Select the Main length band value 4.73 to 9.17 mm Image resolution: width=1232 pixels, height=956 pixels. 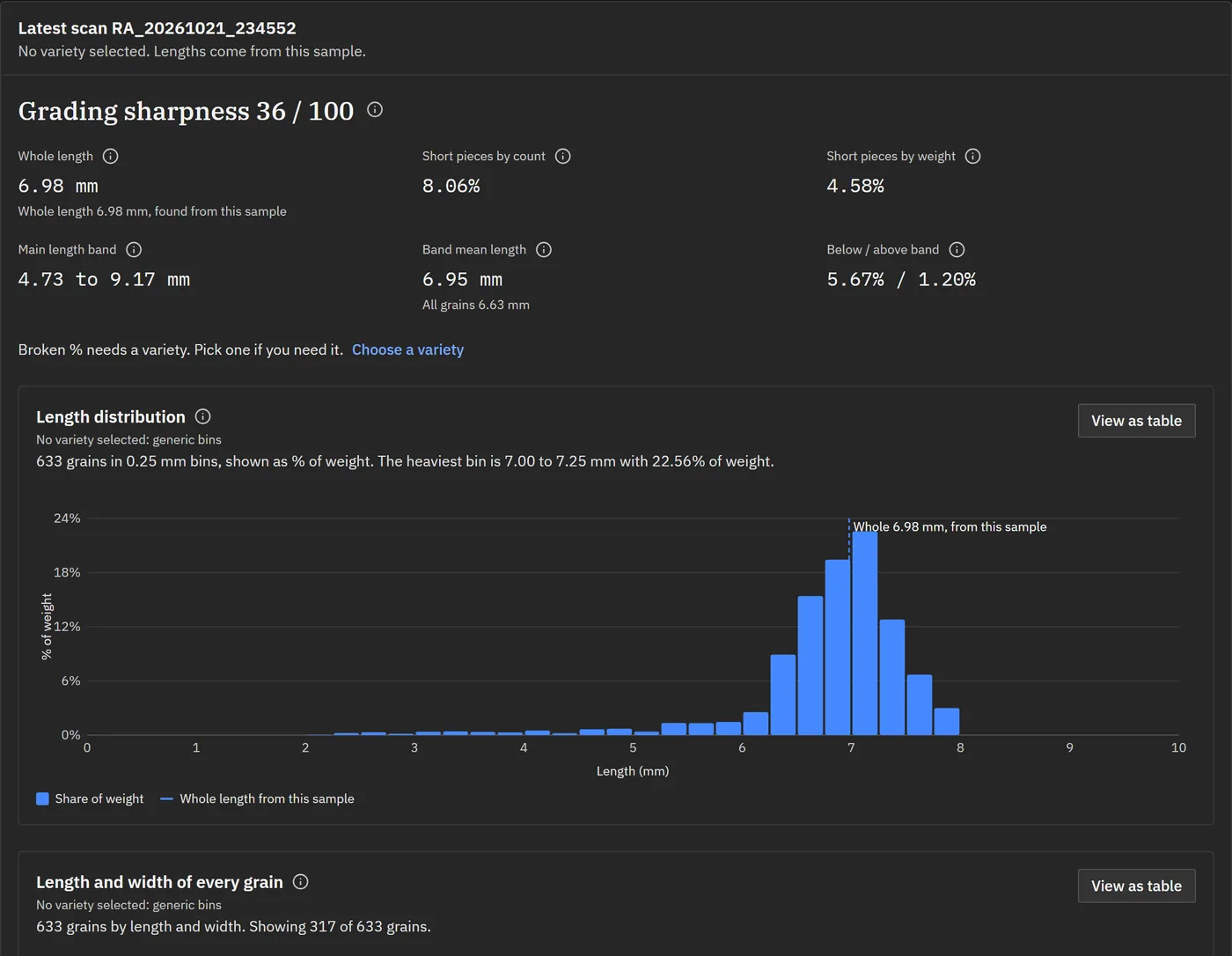[104, 280]
